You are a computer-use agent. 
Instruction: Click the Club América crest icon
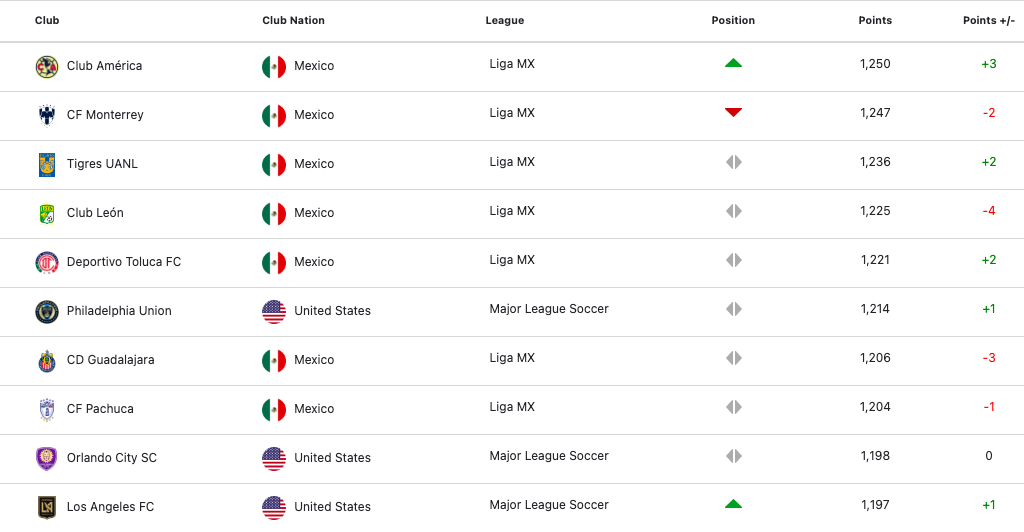point(47,66)
